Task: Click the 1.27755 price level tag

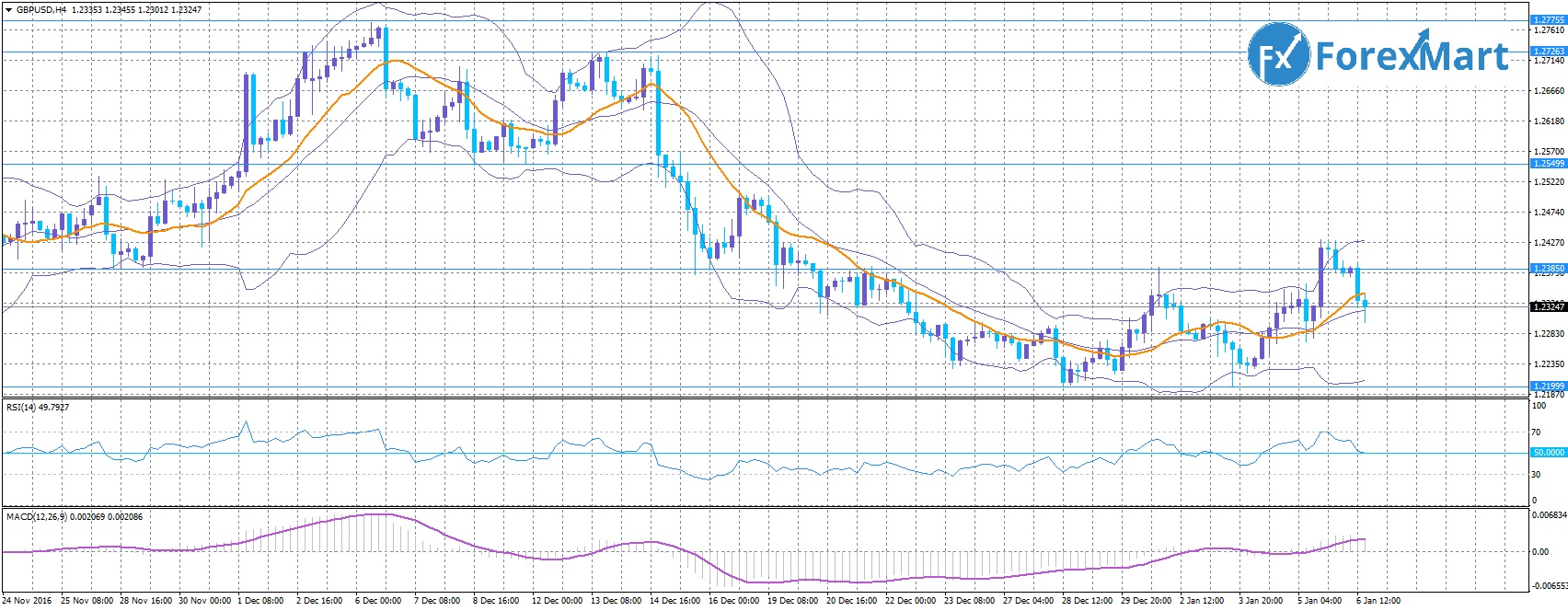Action: click(x=1548, y=19)
